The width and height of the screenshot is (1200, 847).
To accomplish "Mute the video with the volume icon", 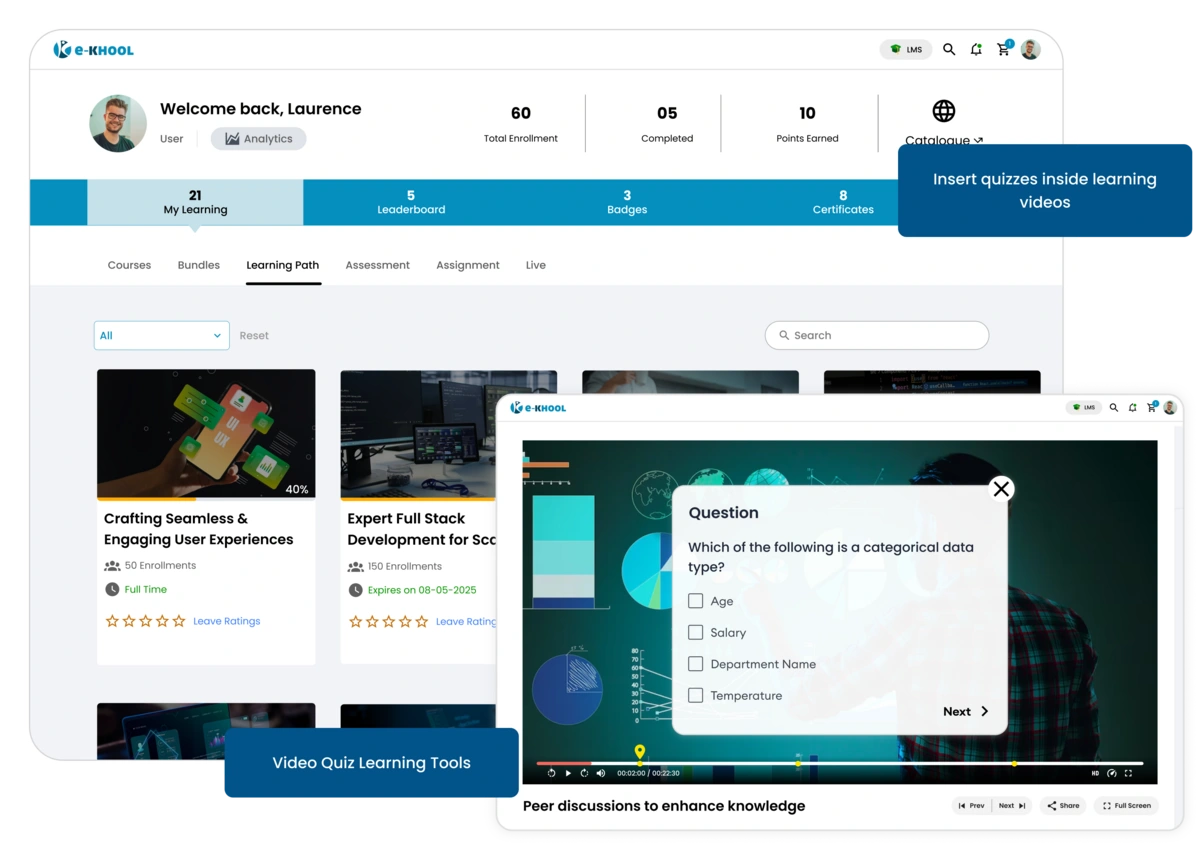I will pyautogui.click(x=600, y=773).
